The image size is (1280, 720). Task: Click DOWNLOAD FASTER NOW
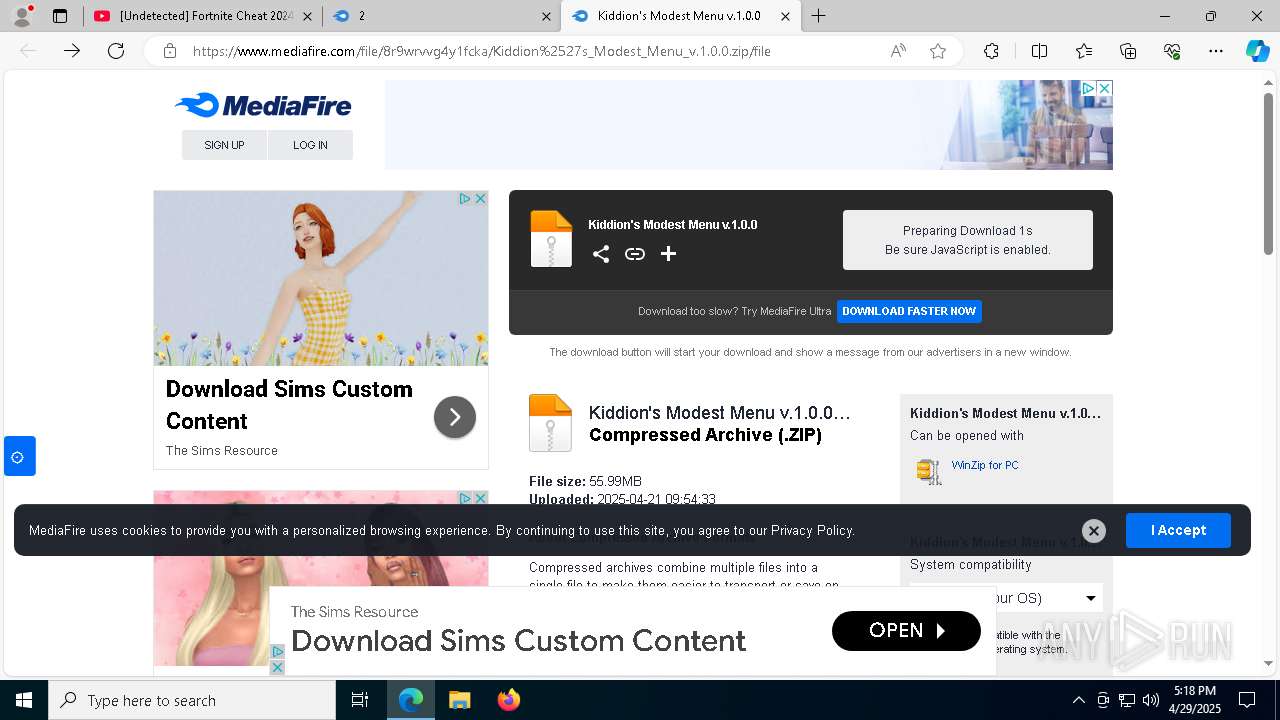(909, 311)
